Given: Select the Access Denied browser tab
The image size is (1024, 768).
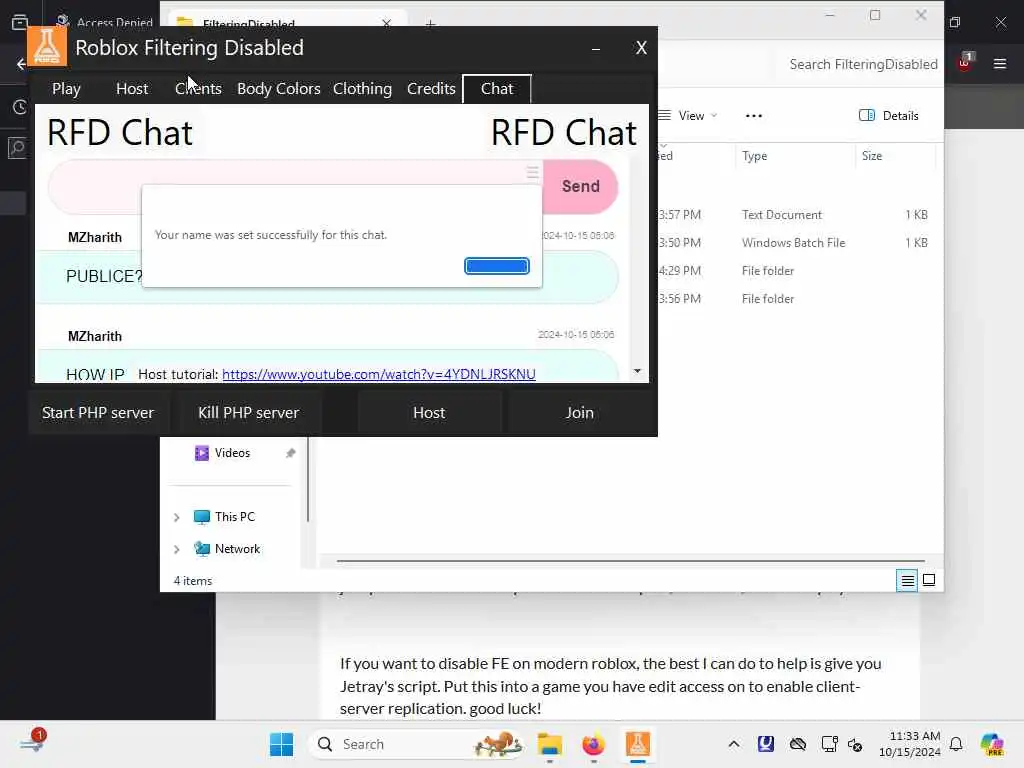Looking at the screenshot, I should pos(103,22).
